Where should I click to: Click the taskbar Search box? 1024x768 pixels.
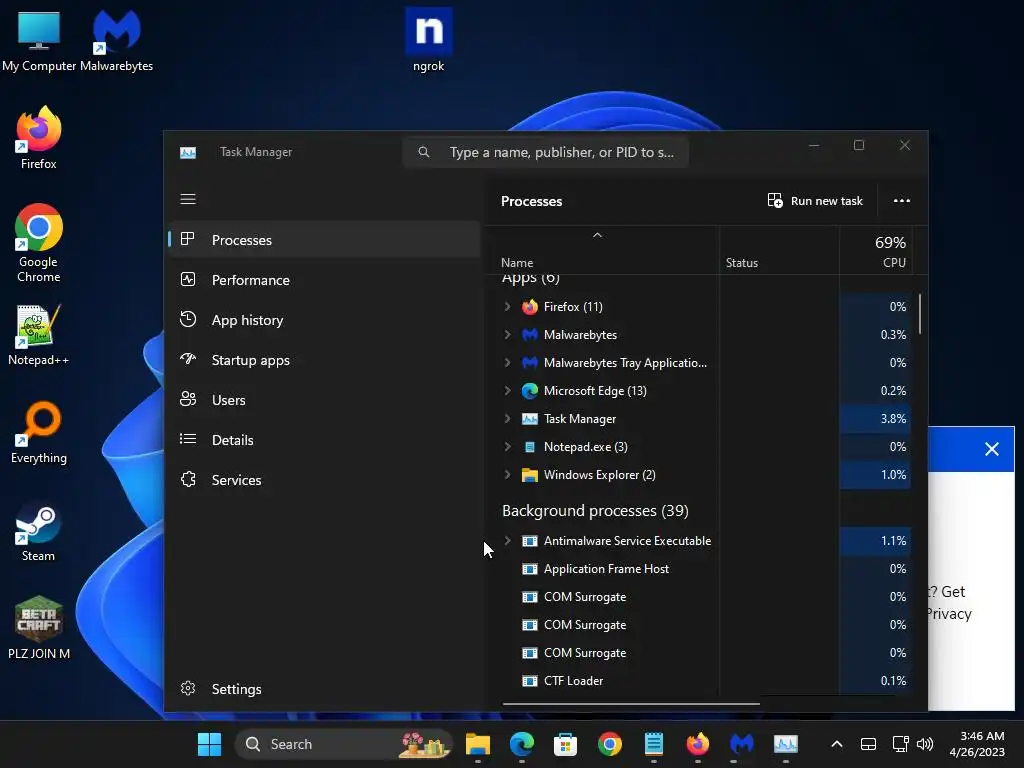click(x=344, y=744)
